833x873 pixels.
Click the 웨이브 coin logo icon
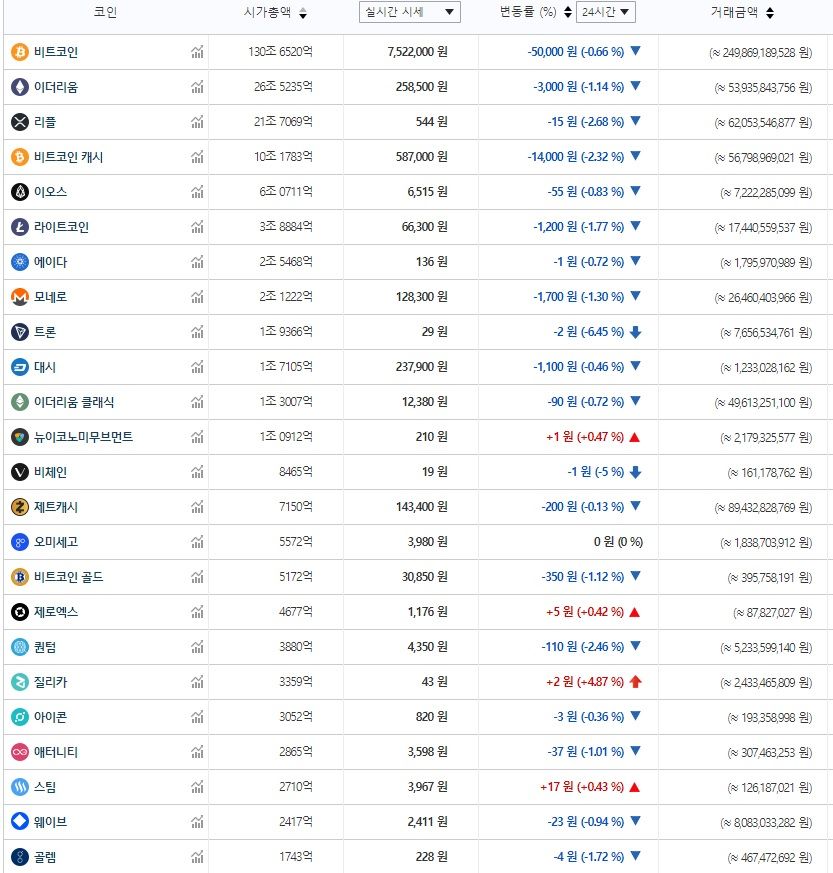(19, 822)
